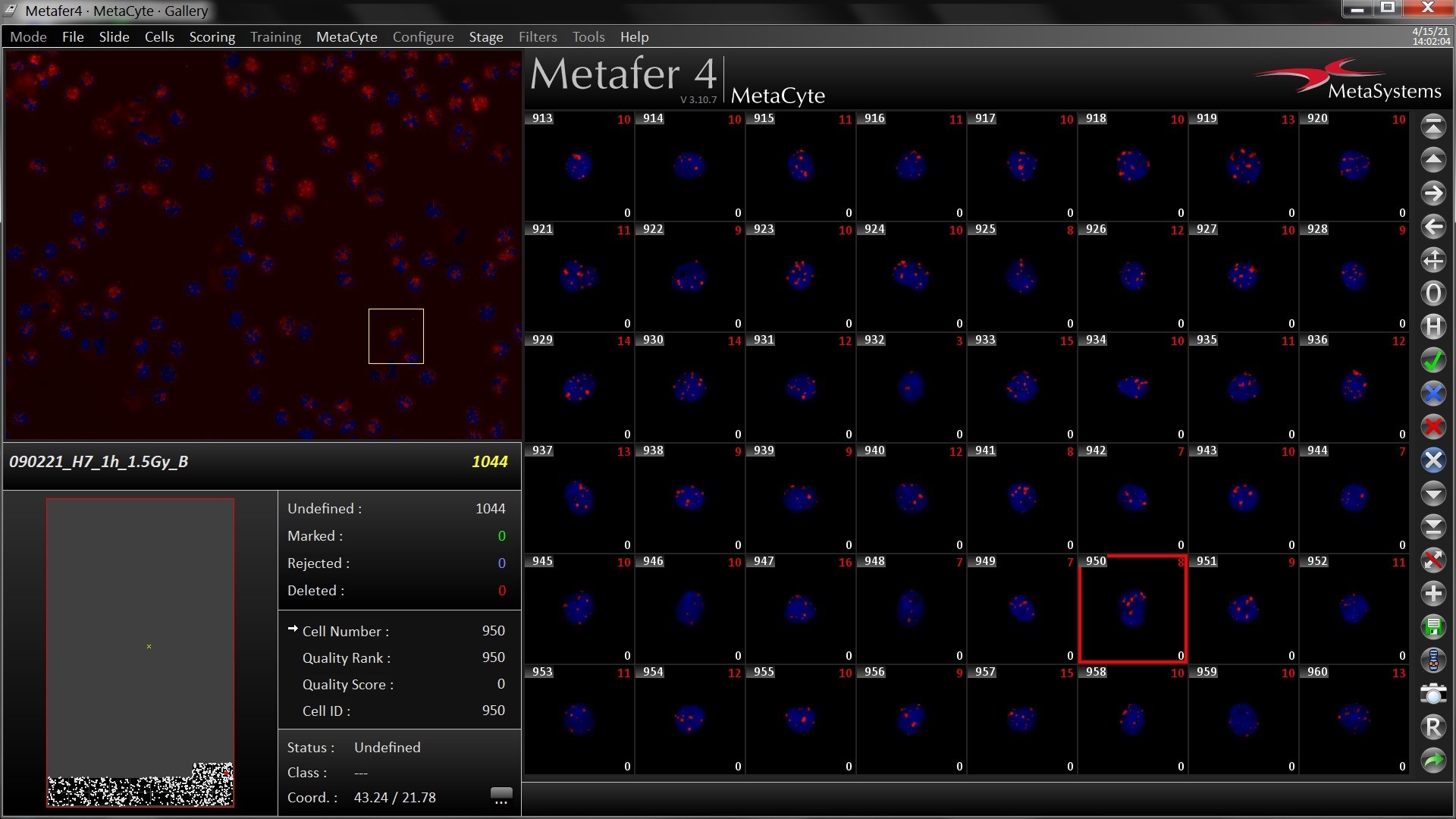
Task: Click the plus add icon
Action: click(1432, 594)
